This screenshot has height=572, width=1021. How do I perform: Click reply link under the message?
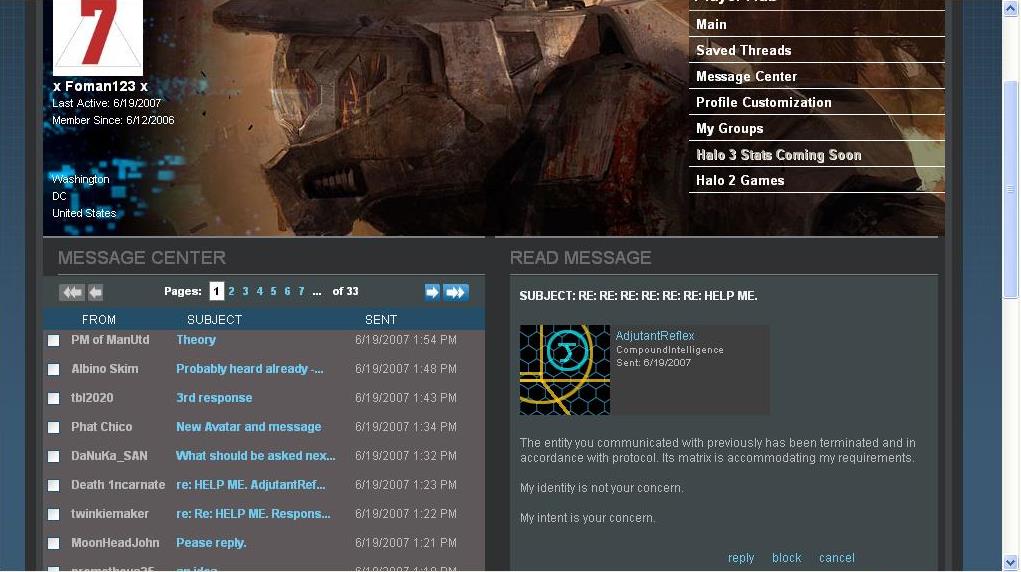coord(741,558)
